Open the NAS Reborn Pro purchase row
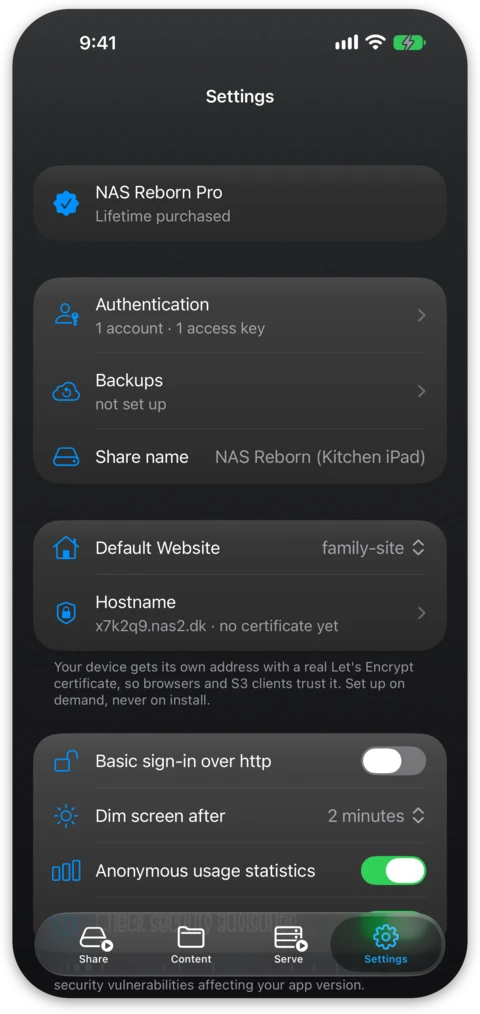Viewport: 480px width, 1014px height. tap(240, 203)
